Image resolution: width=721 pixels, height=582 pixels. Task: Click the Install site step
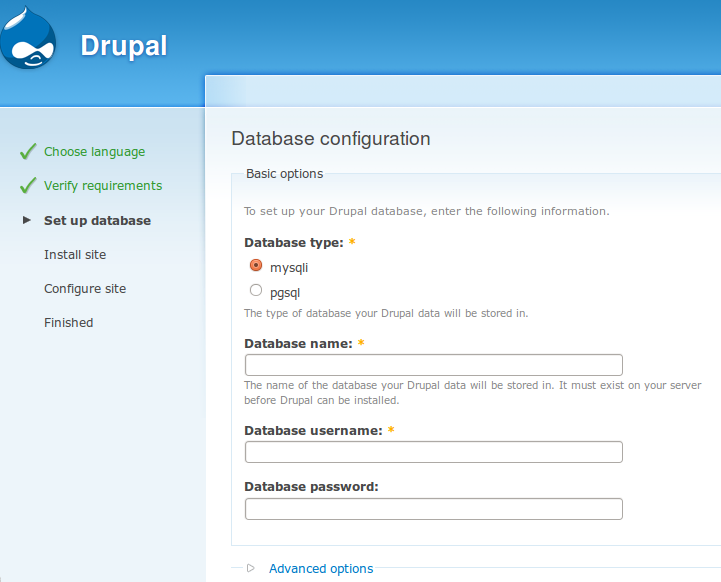tap(75, 255)
